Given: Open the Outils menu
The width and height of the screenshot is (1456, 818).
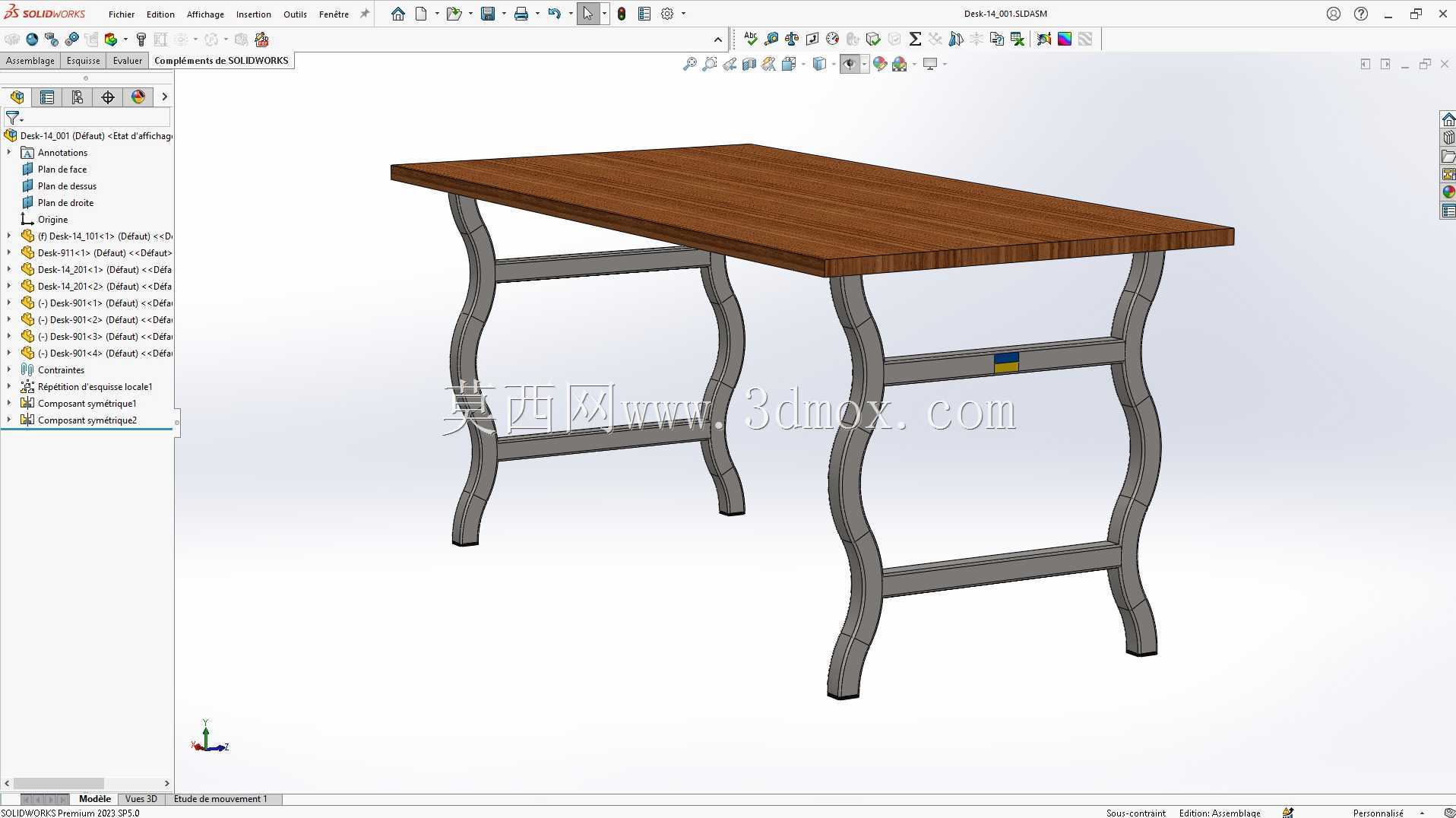Looking at the screenshot, I should tap(295, 14).
